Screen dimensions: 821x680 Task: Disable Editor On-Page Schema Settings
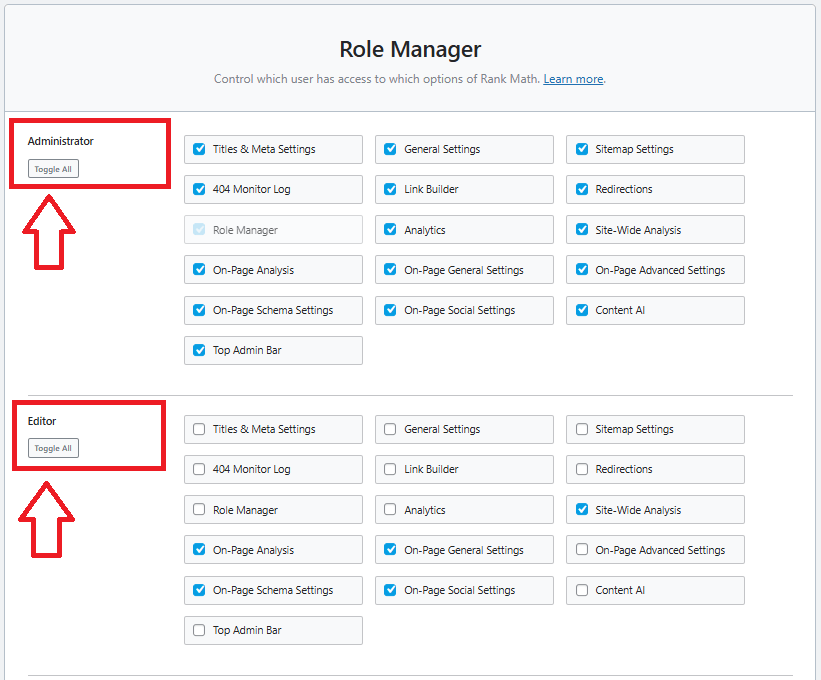coord(199,590)
